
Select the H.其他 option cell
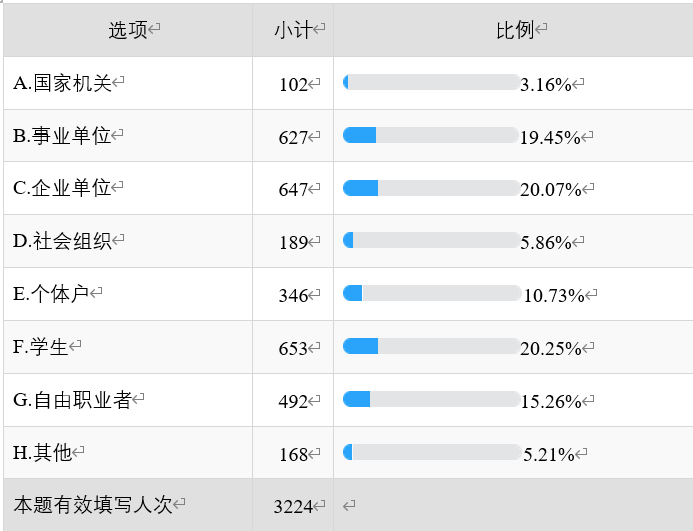click(x=128, y=453)
